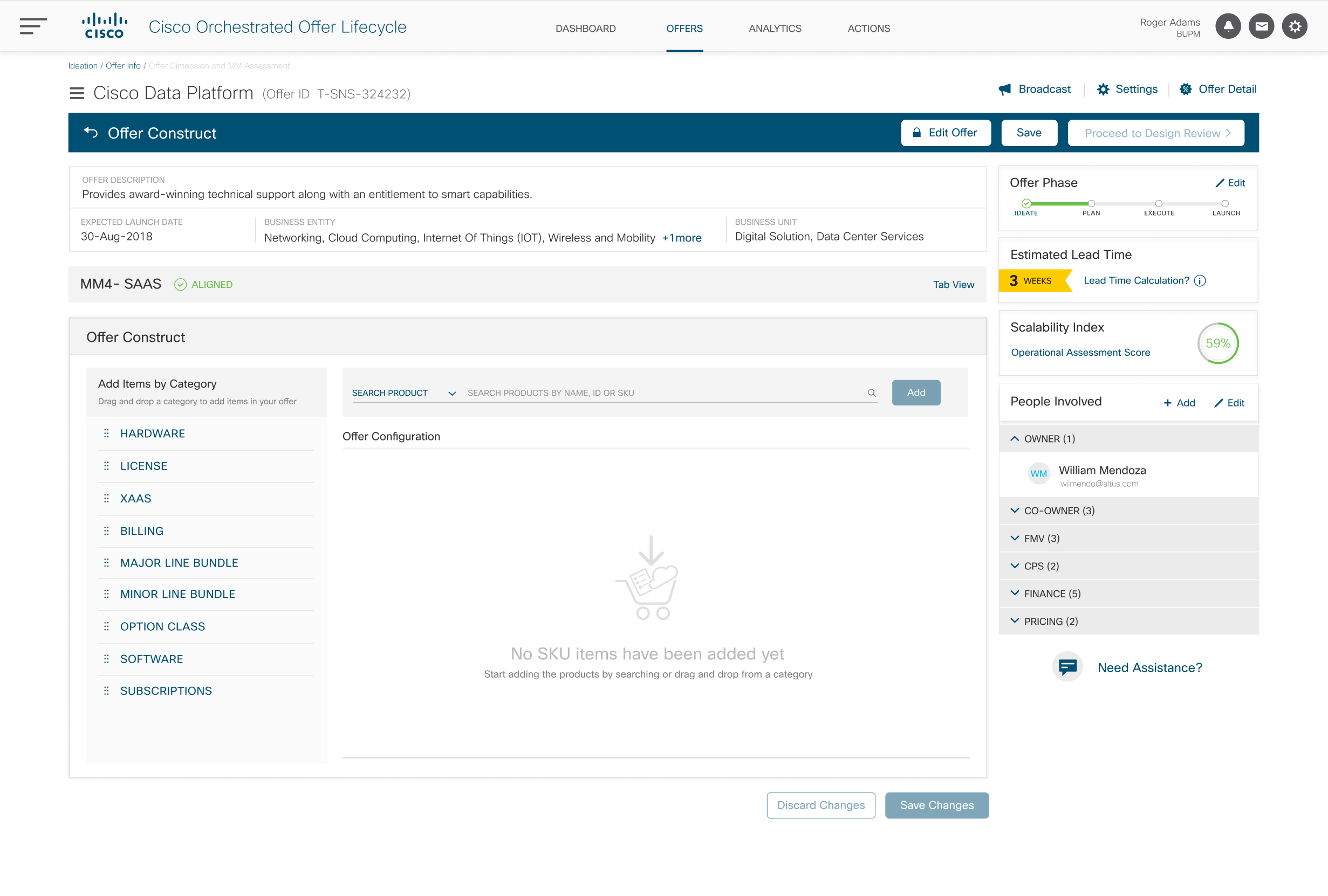This screenshot has width=1328, height=896.
Task: Click the HARDWARE category drag handle
Action: click(106, 433)
